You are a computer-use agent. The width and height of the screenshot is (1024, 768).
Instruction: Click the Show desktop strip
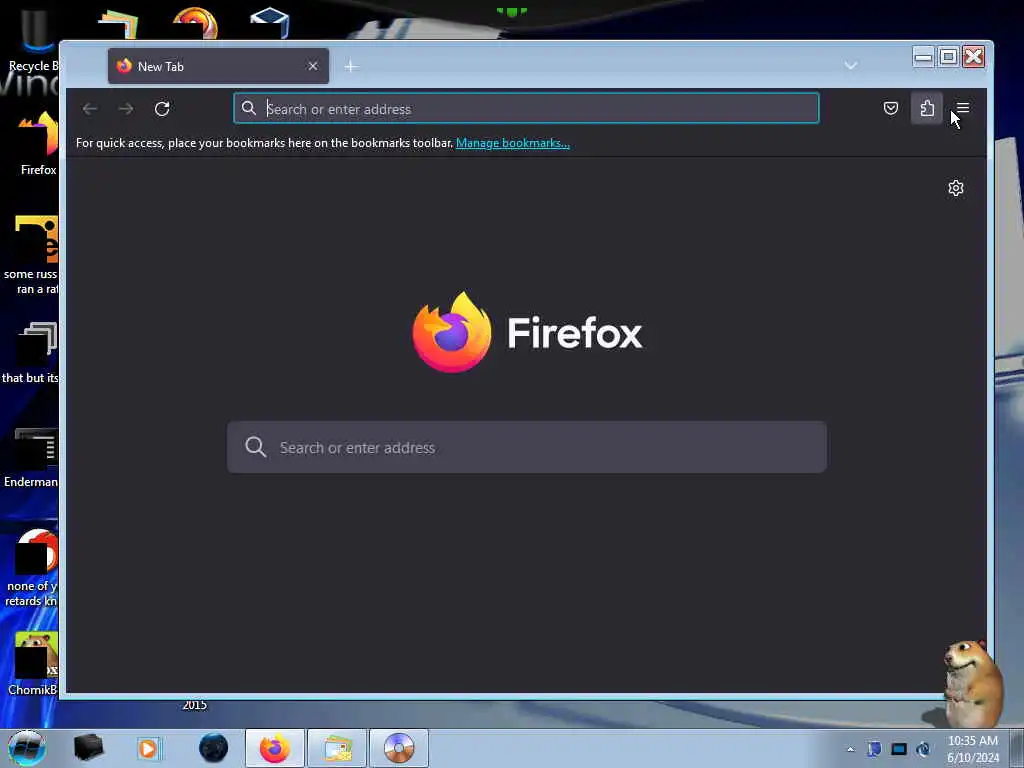(x=1017, y=748)
